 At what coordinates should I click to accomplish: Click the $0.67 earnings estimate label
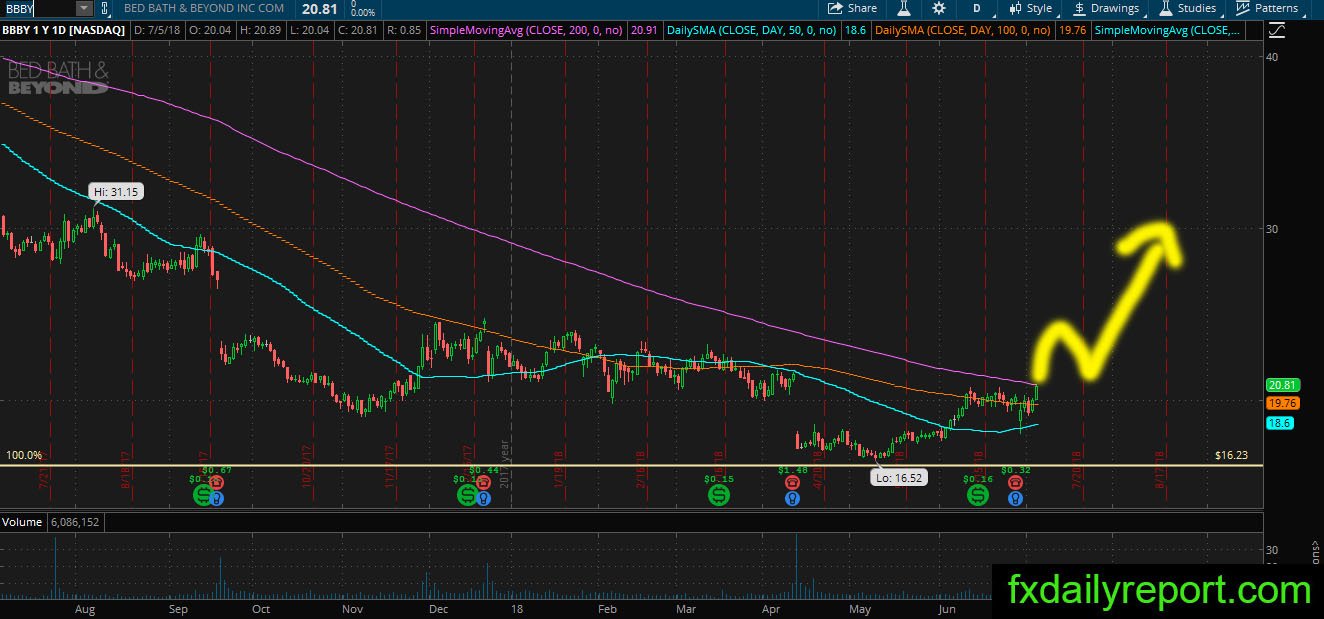[x=216, y=469]
